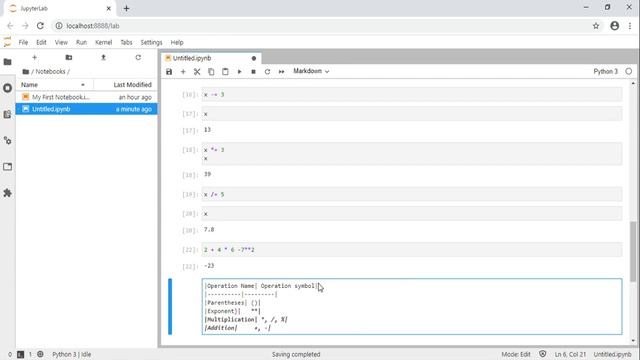Open the Kernel menu
Screen dimensions: 640x360
(103, 42)
